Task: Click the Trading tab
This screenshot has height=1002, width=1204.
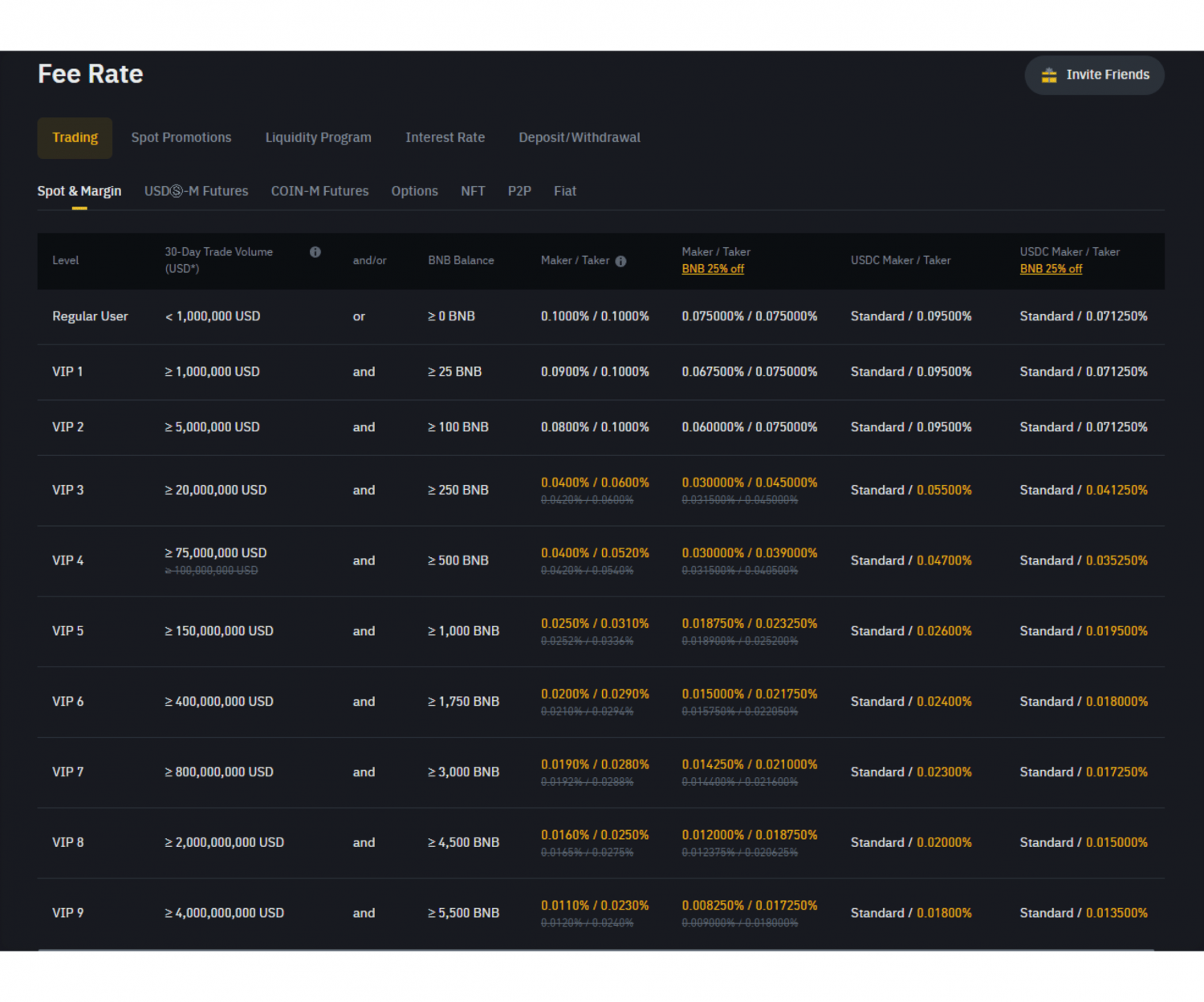Action: click(x=75, y=137)
